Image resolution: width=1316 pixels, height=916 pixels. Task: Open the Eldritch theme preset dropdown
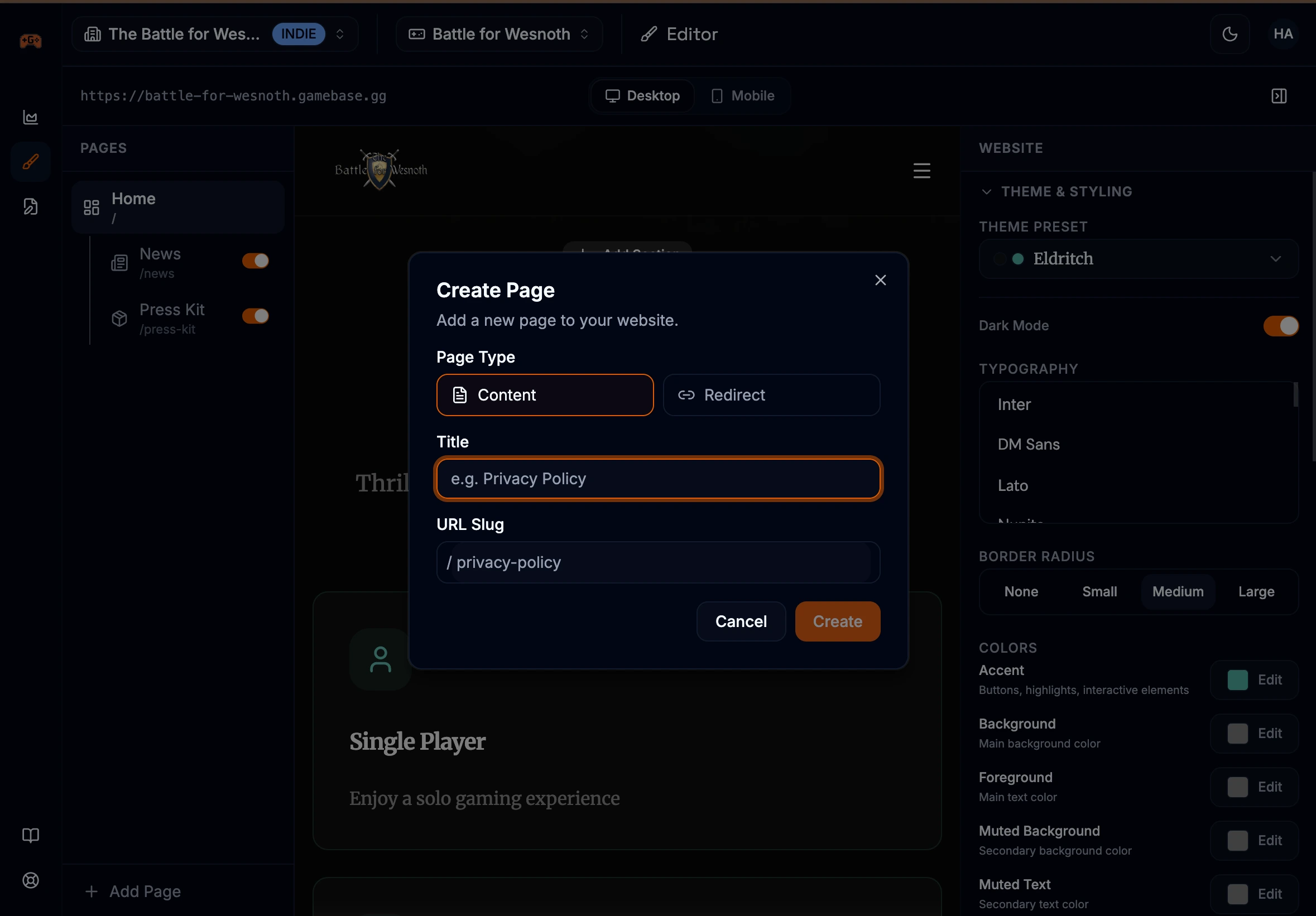1139,259
